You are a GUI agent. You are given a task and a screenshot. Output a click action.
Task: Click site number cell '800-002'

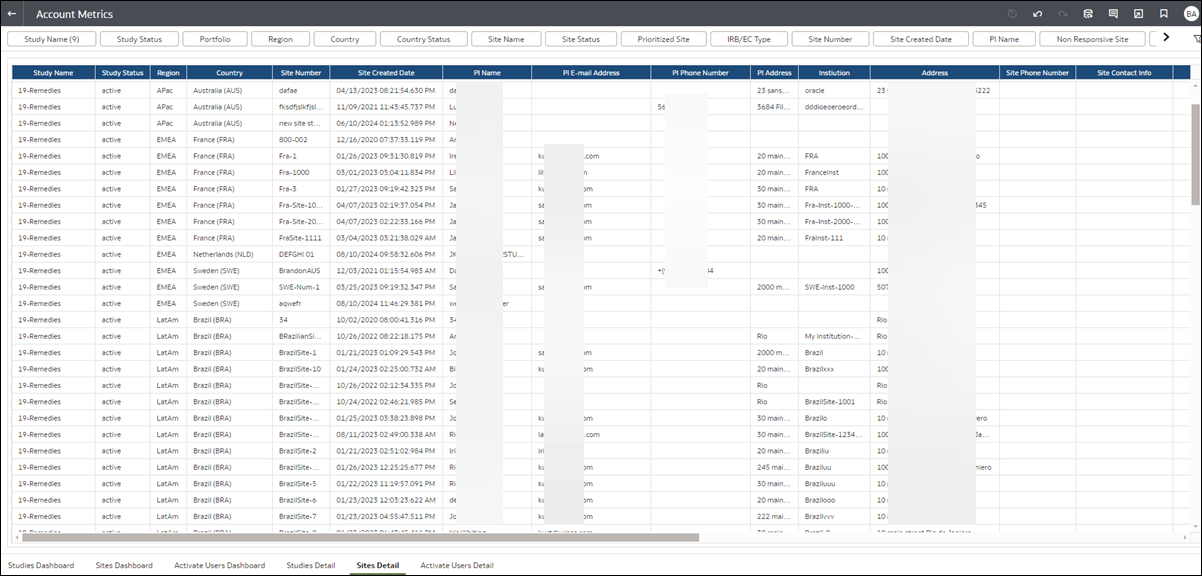click(301, 139)
